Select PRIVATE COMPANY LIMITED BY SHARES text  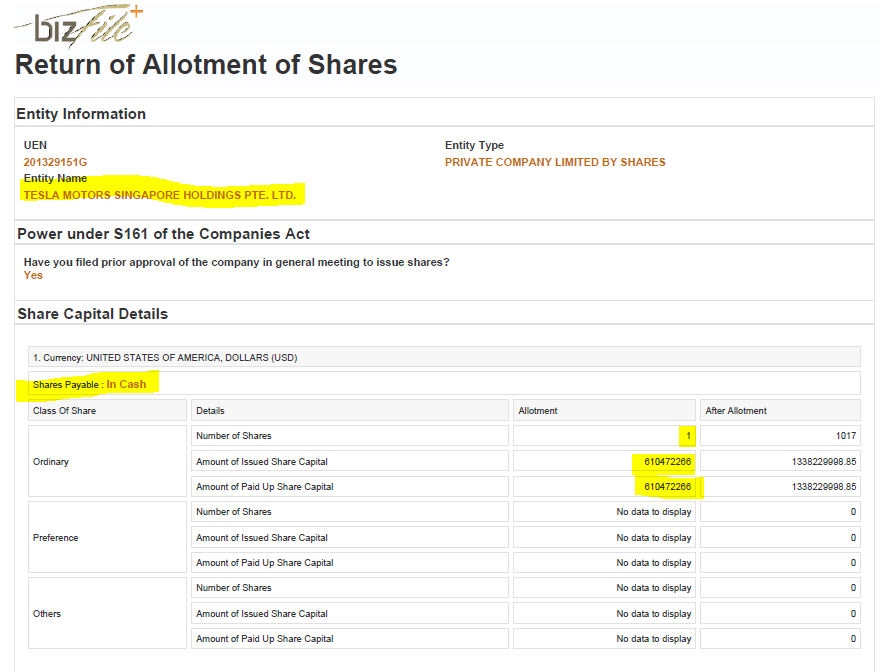point(555,162)
